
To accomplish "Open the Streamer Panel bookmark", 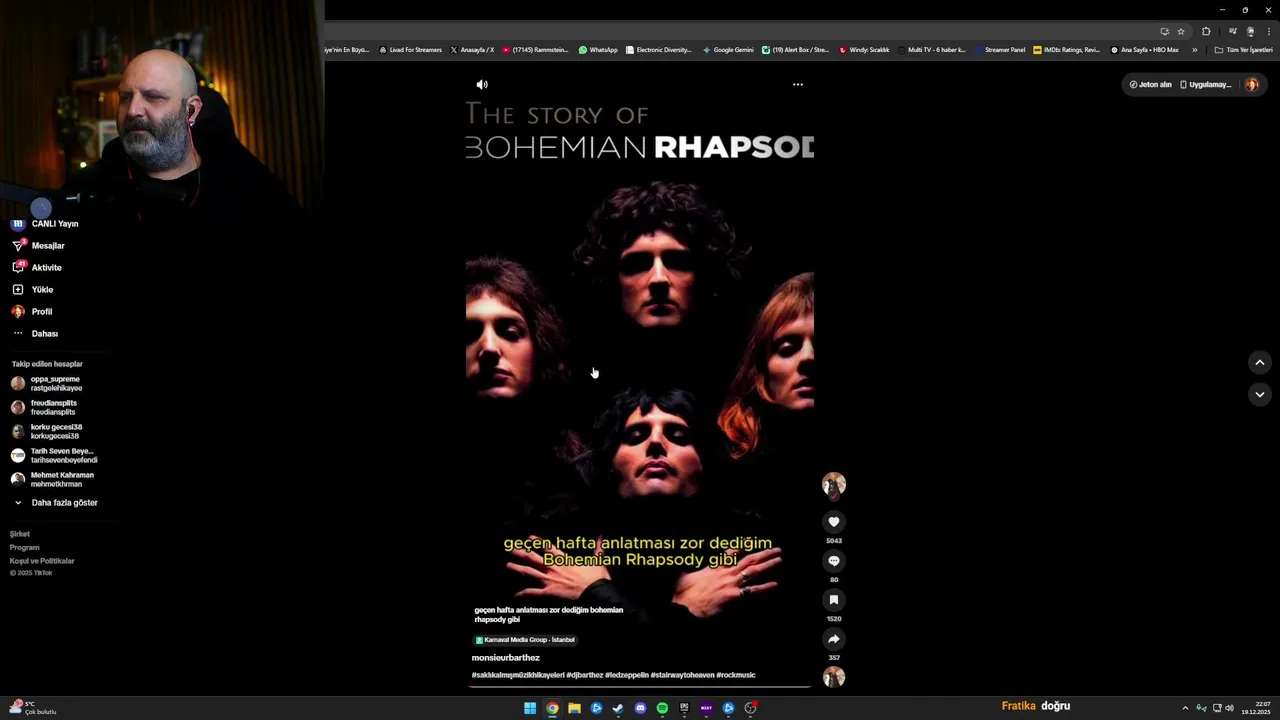I will click(1000, 50).
